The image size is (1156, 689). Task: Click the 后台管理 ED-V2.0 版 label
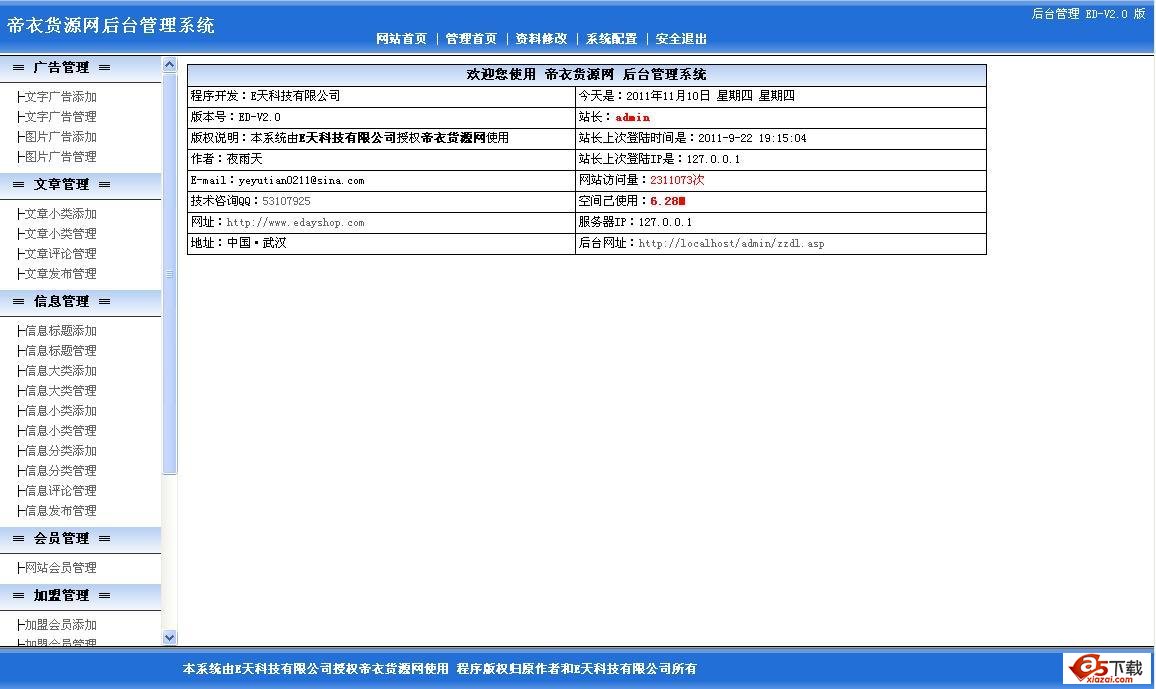tap(1088, 14)
